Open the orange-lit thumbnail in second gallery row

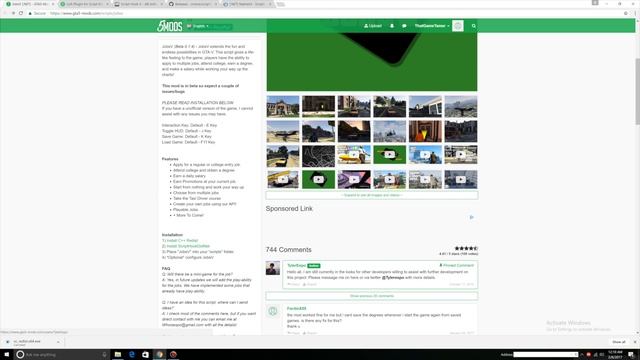tap(425, 131)
